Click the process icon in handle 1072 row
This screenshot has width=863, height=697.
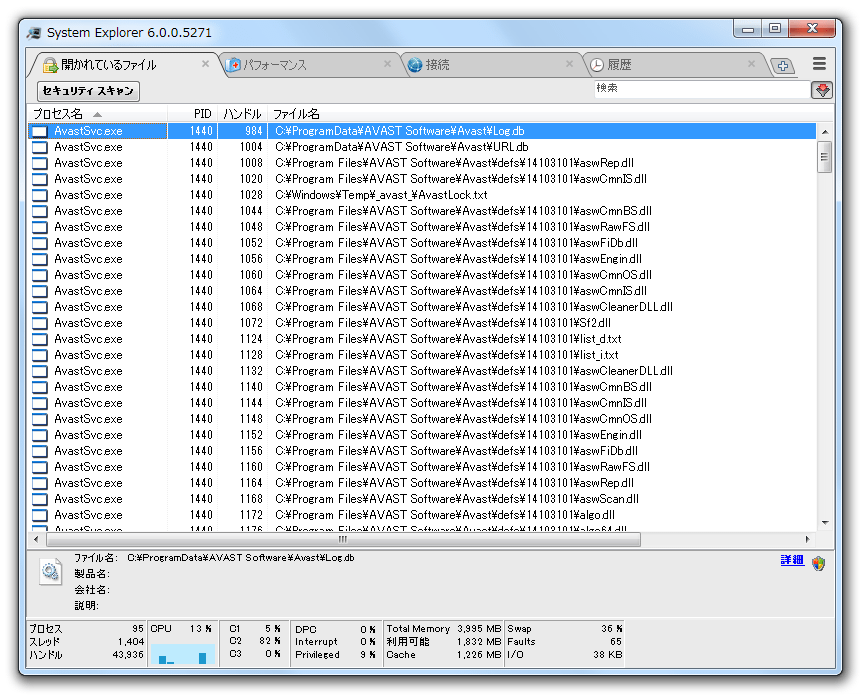coord(40,323)
